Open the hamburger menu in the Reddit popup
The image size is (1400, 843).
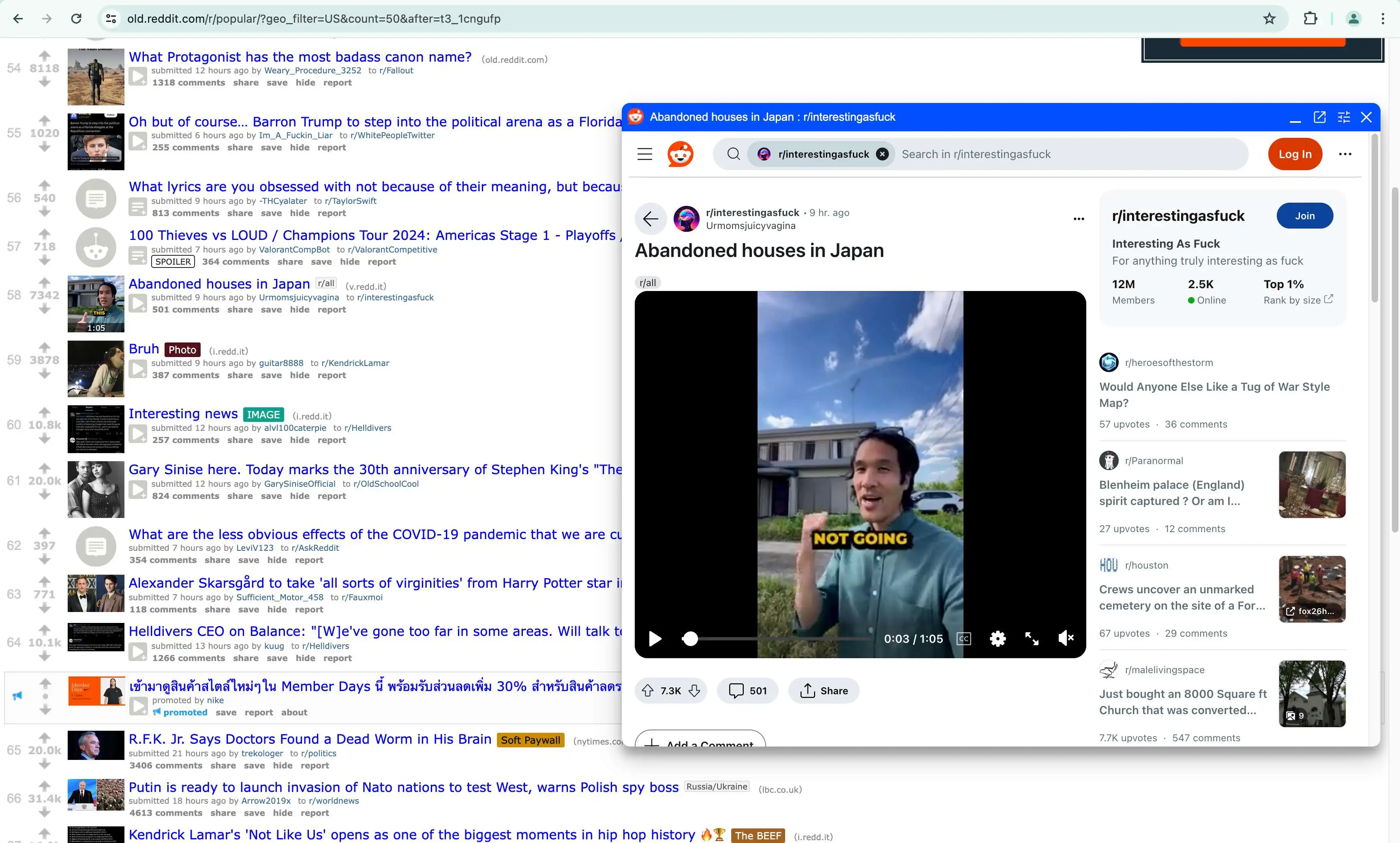pyautogui.click(x=644, y=154)
